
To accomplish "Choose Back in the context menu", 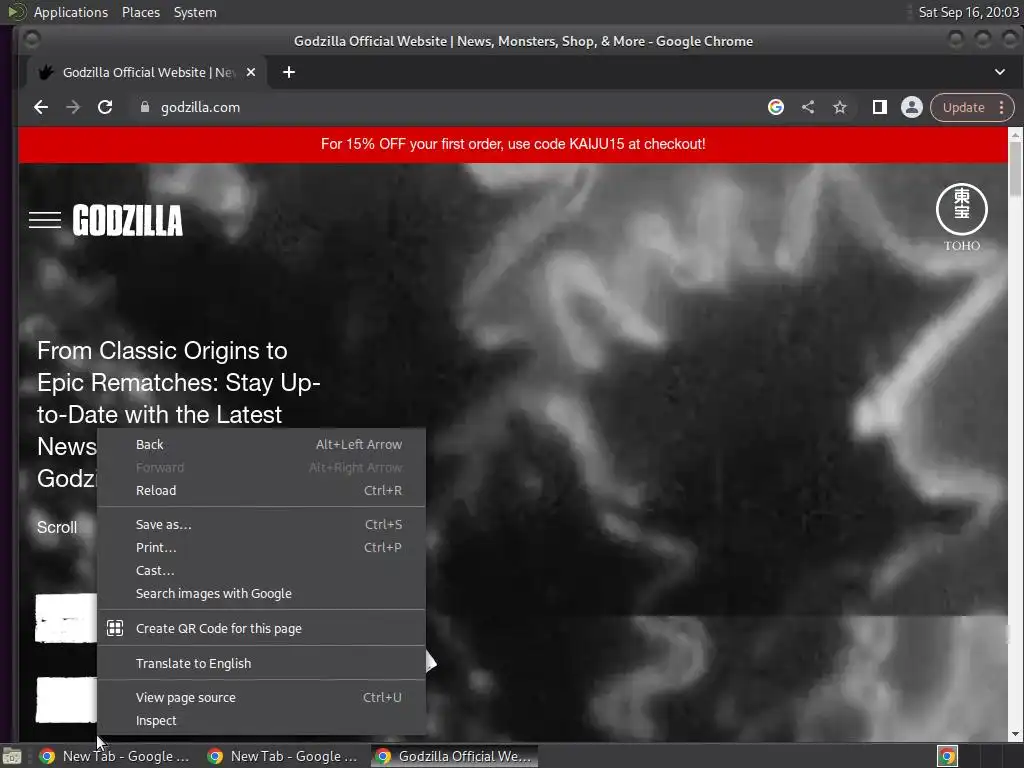I will pos(261,445).
